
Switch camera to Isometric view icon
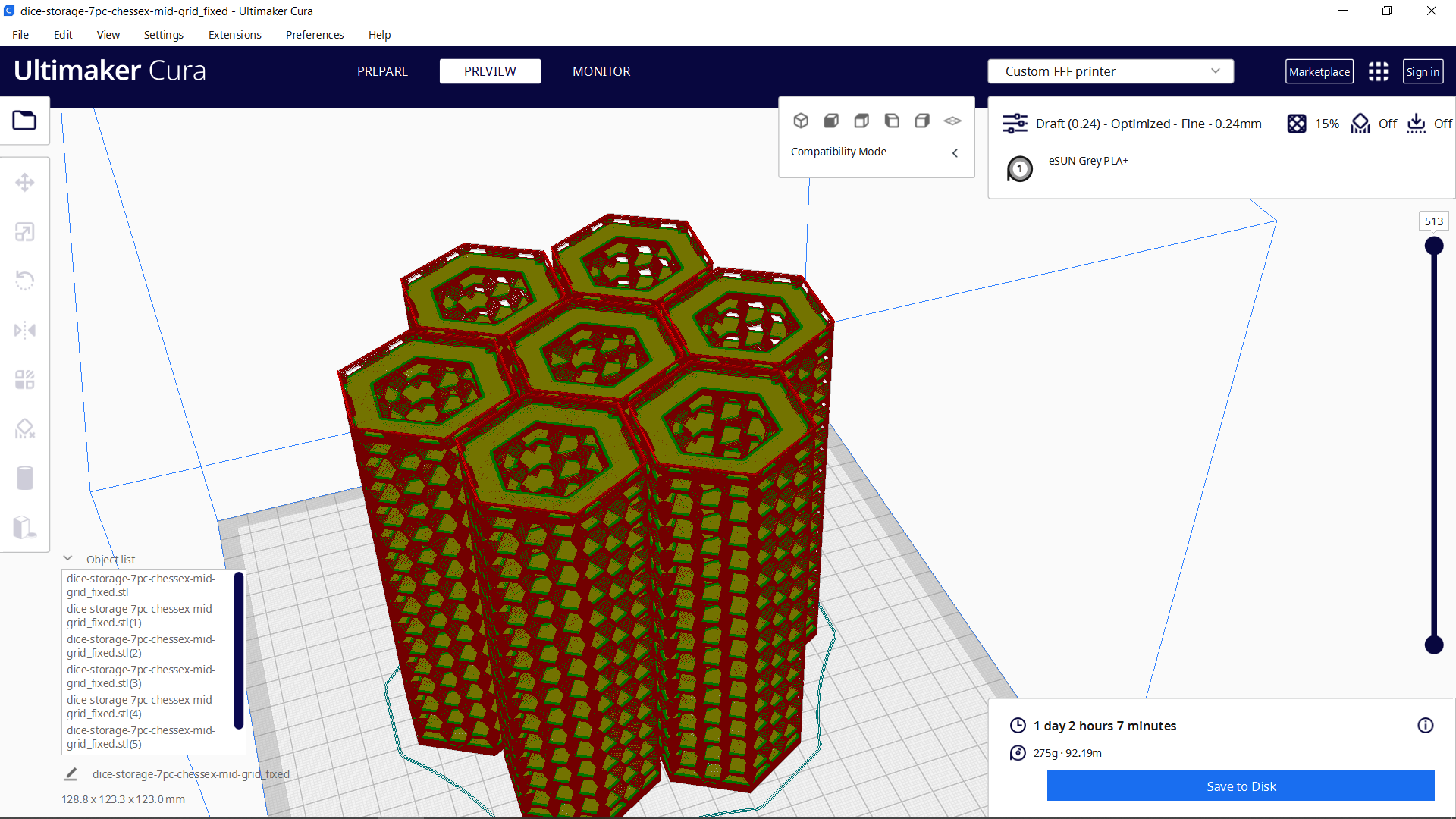click(801, 120)
